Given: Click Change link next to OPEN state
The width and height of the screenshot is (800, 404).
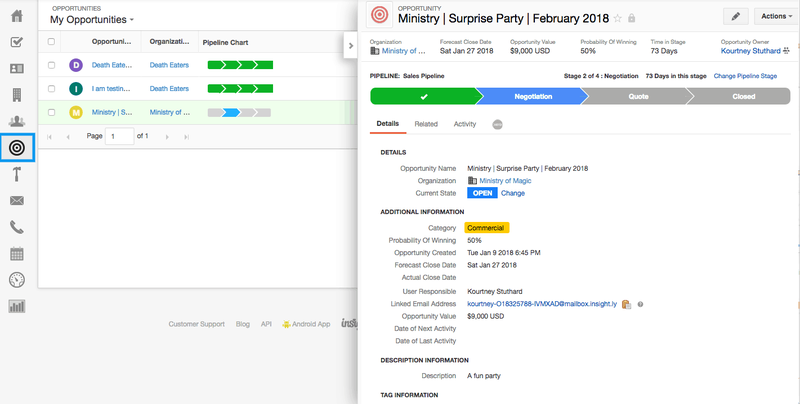Looking at the screenshot, I should coord(513,193).
